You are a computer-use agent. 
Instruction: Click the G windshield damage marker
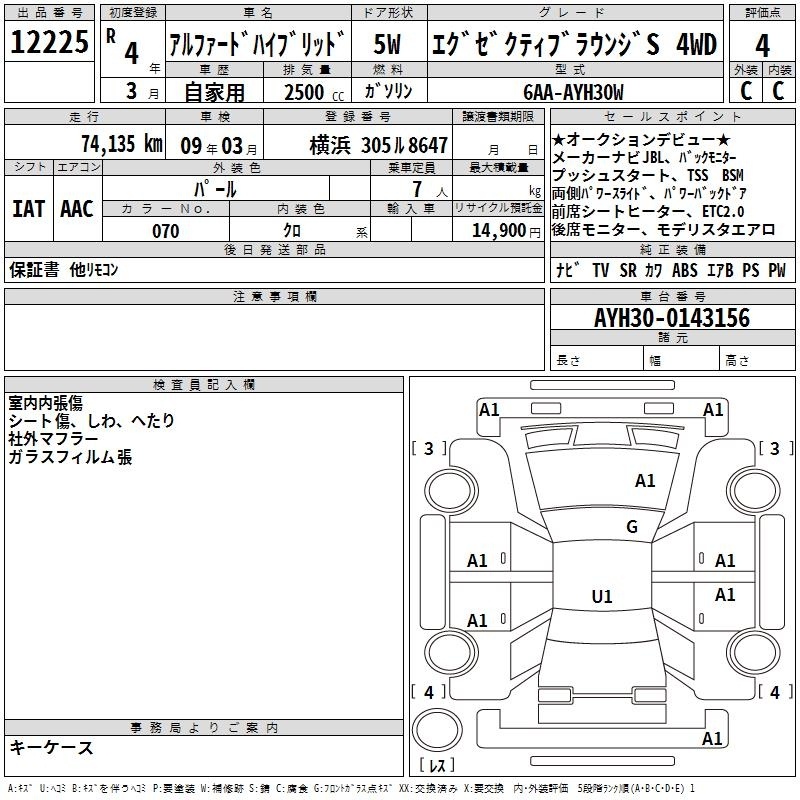631,527
